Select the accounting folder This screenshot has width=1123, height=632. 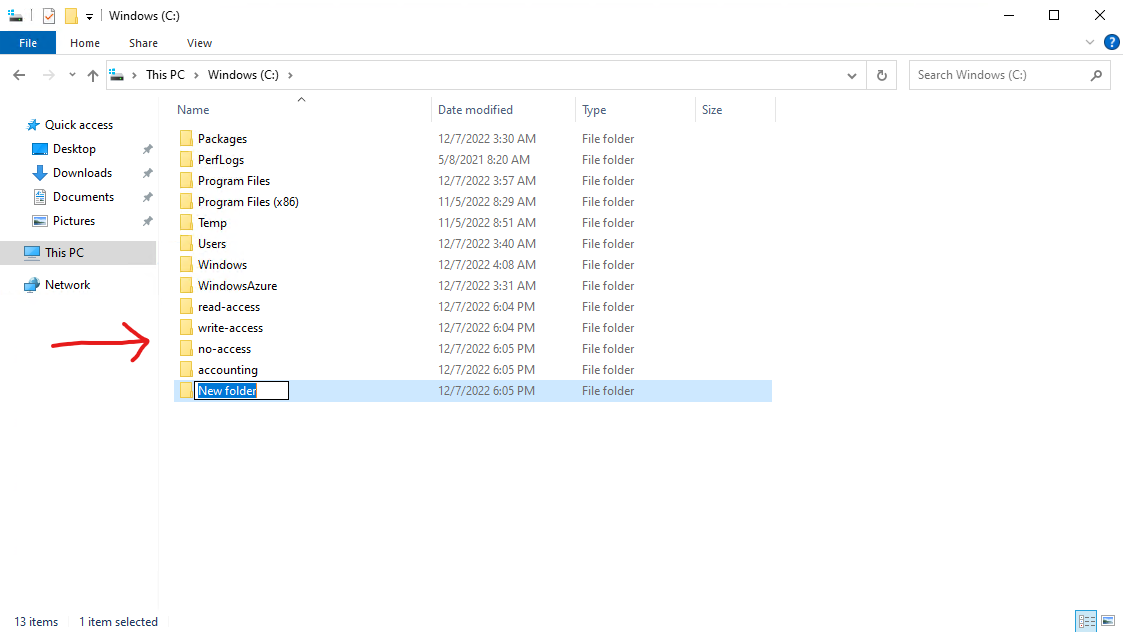coord(228,370)
